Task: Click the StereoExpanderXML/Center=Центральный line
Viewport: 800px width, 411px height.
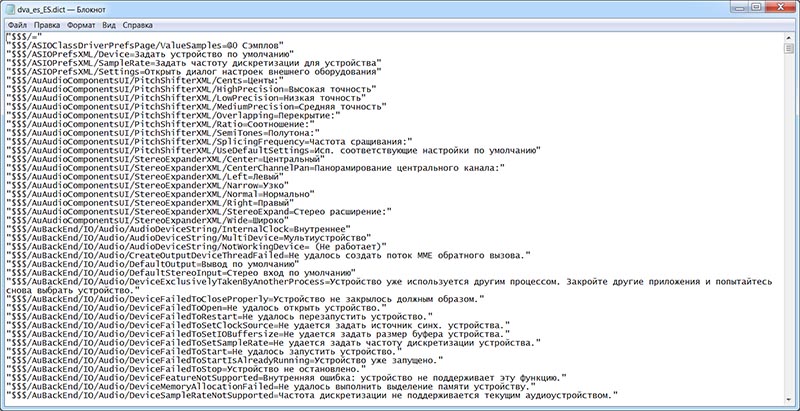Action: (165, 160)
